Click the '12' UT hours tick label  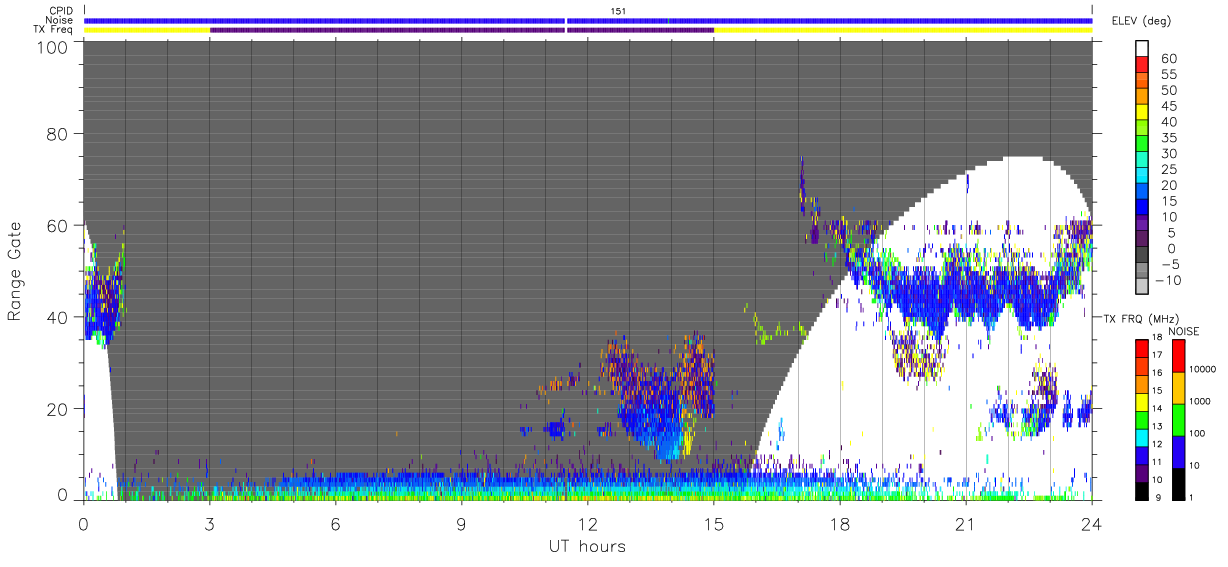tap(587, 523)
